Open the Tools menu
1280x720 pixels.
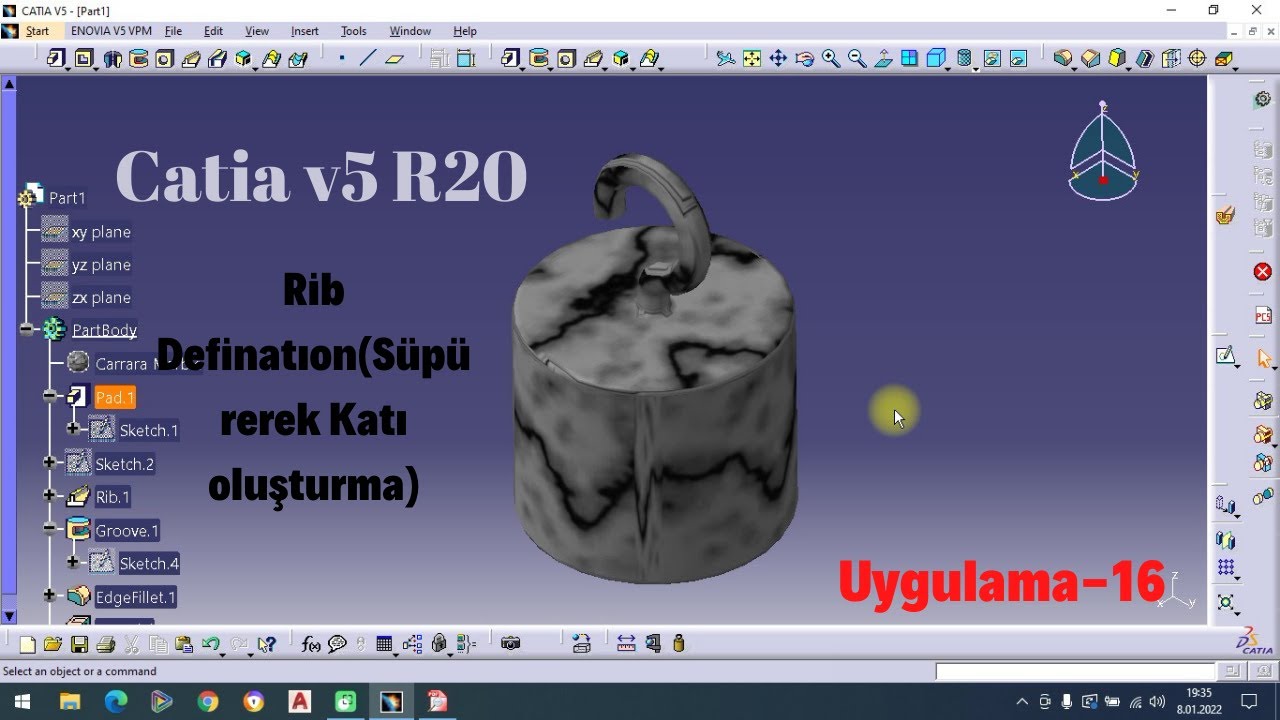point(354,31)
